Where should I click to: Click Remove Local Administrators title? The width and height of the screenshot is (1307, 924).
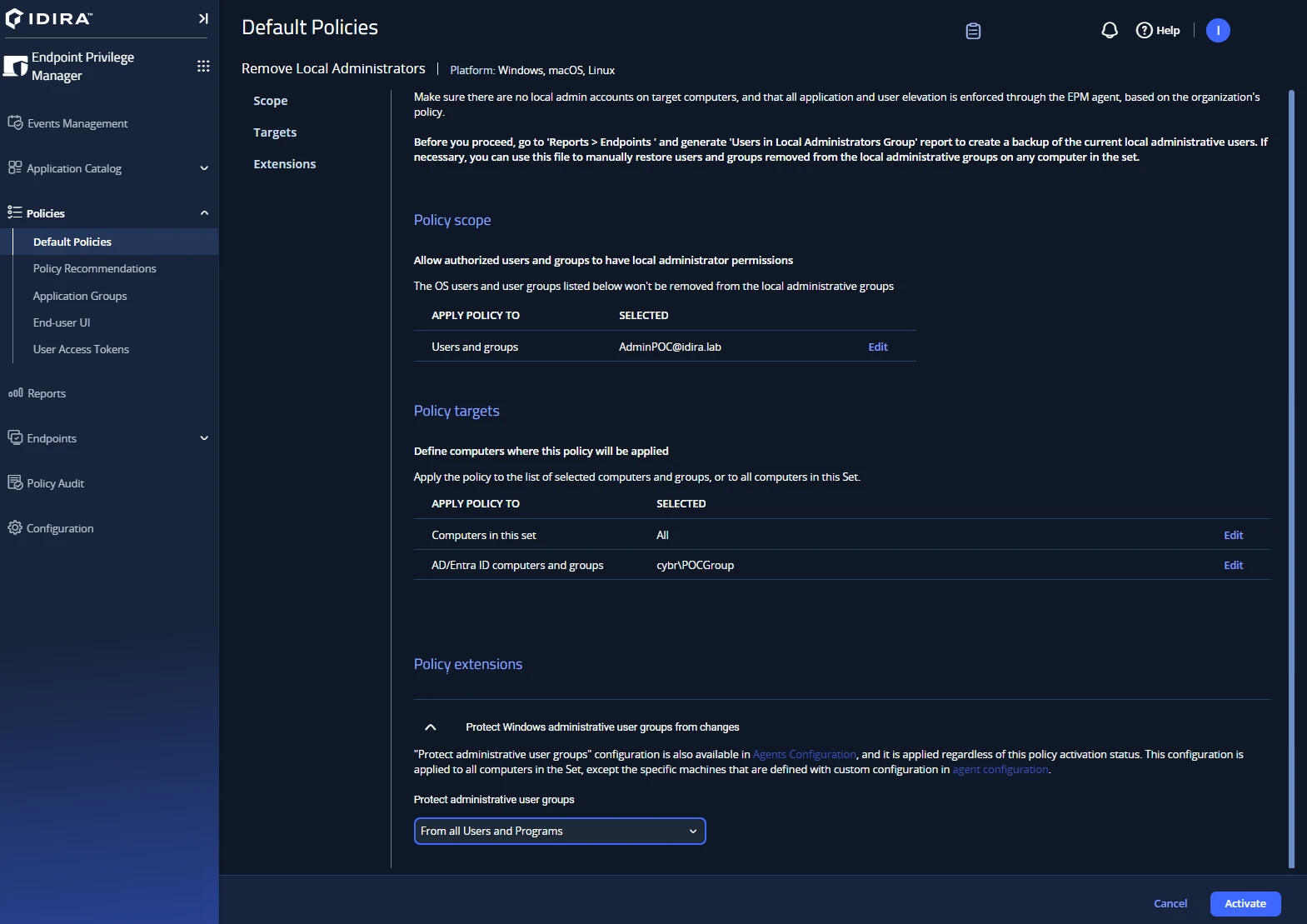(333, 68)
